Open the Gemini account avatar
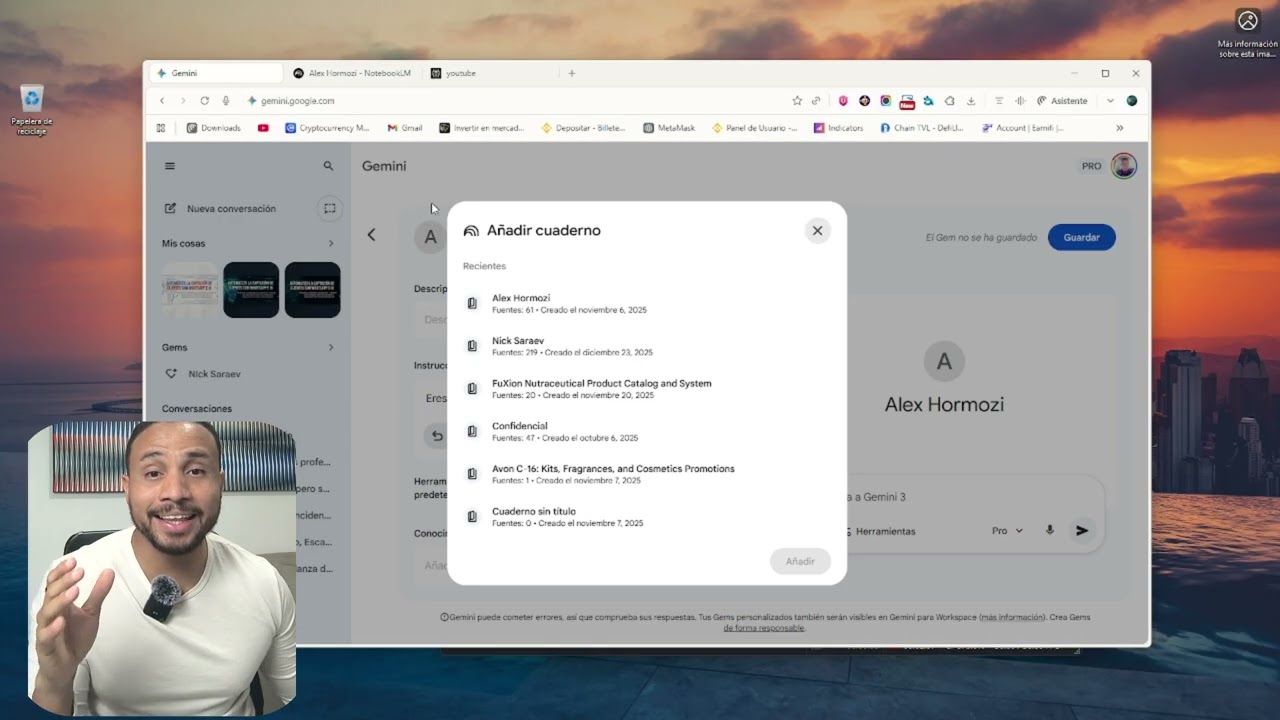The height and width of the screenshot is (720, 1280). (x=1124, y=166)
